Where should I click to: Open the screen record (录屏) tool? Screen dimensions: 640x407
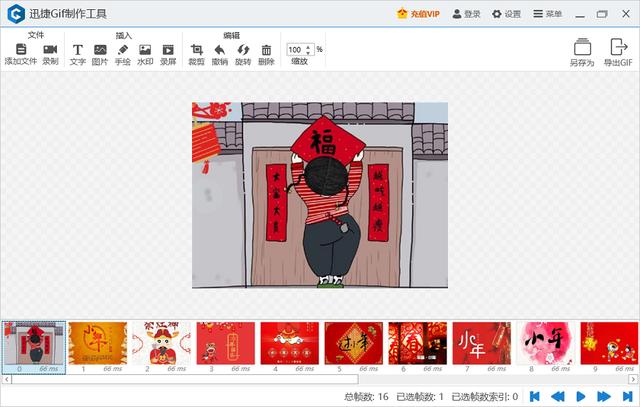tap(168, 50)
